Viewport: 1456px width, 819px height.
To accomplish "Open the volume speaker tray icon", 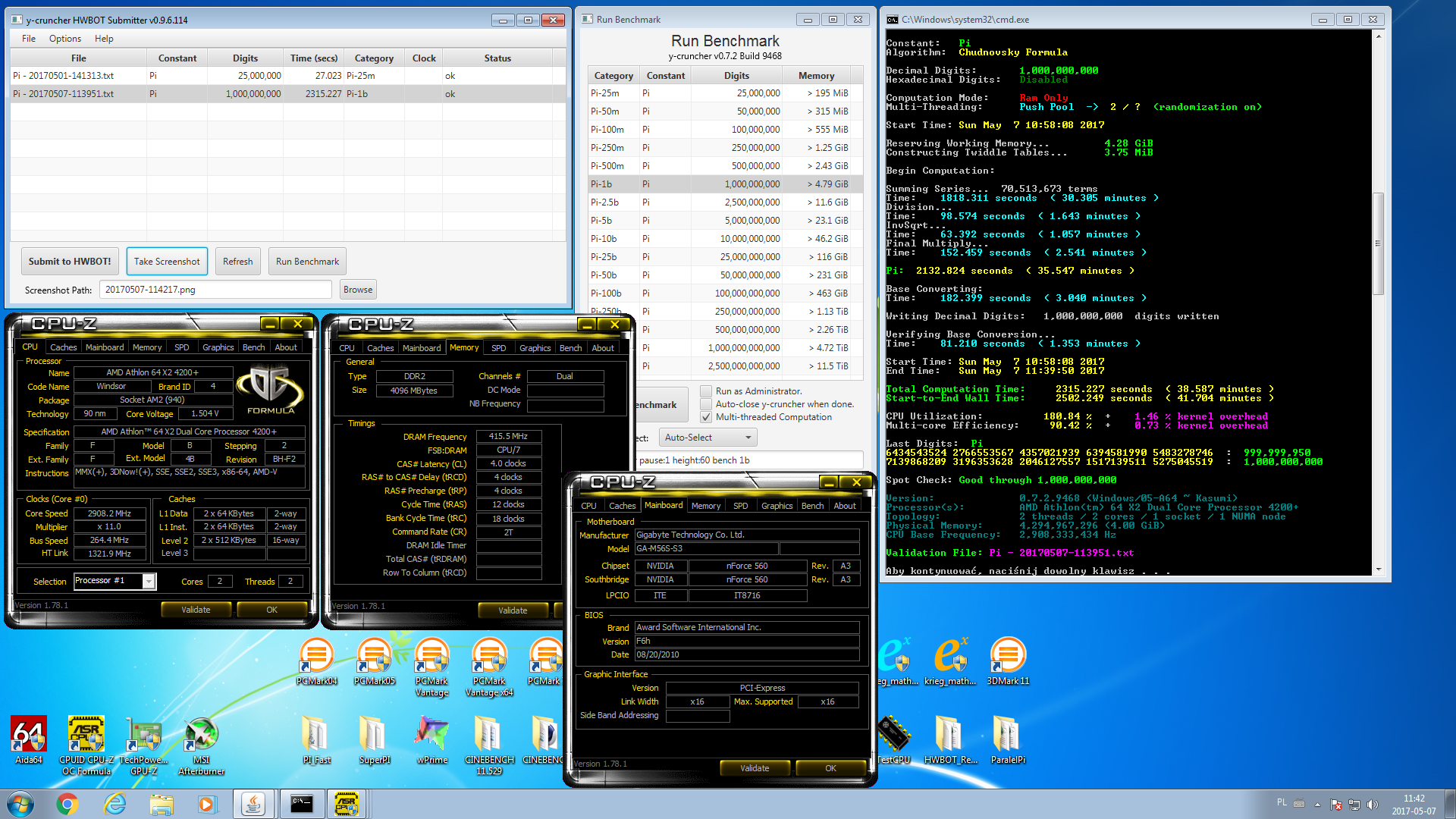I will (x=1372, y=805).
